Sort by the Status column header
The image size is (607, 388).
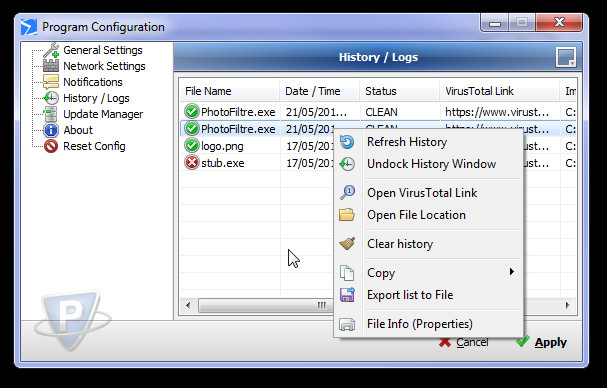pyautogui.click(x=400, y=91)
